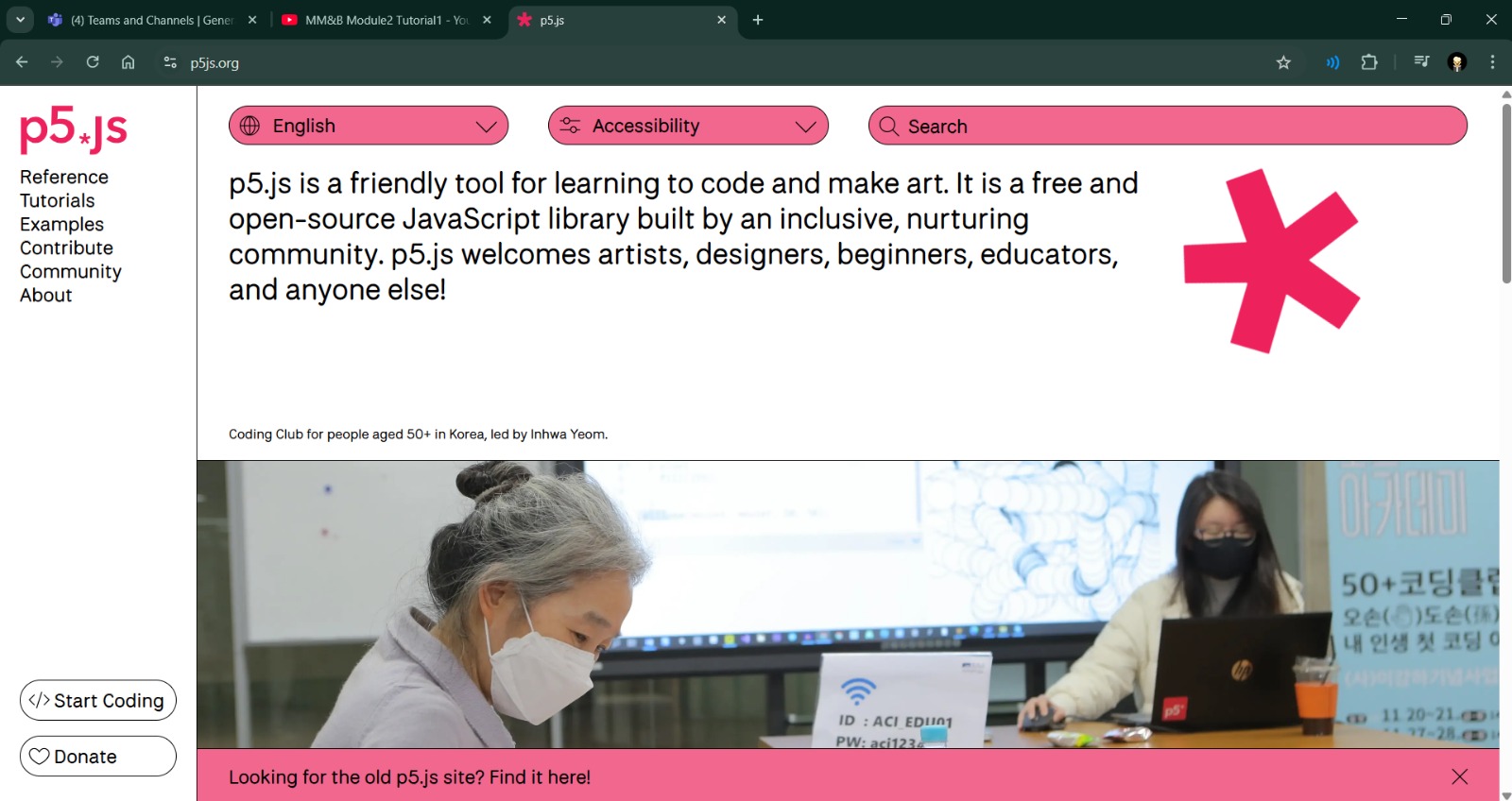Click the heart icon on Donate
1512x801 pixels.
pyautogui.click(x=39, y=757)
